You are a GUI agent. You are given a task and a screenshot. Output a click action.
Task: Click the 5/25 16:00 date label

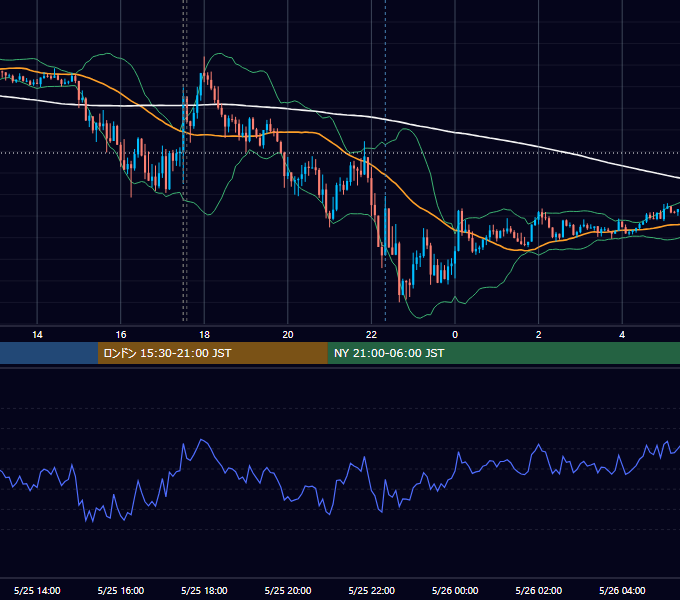(x=121, y=590)
